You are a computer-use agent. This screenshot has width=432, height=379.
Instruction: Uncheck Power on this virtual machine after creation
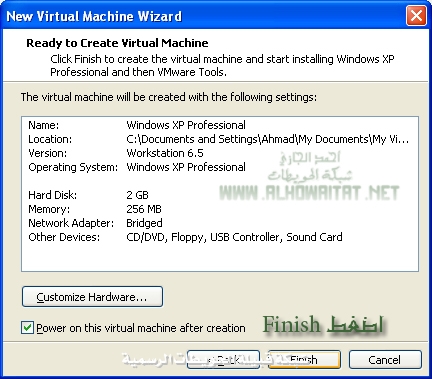pyautogui.click(x=27, y=328)
